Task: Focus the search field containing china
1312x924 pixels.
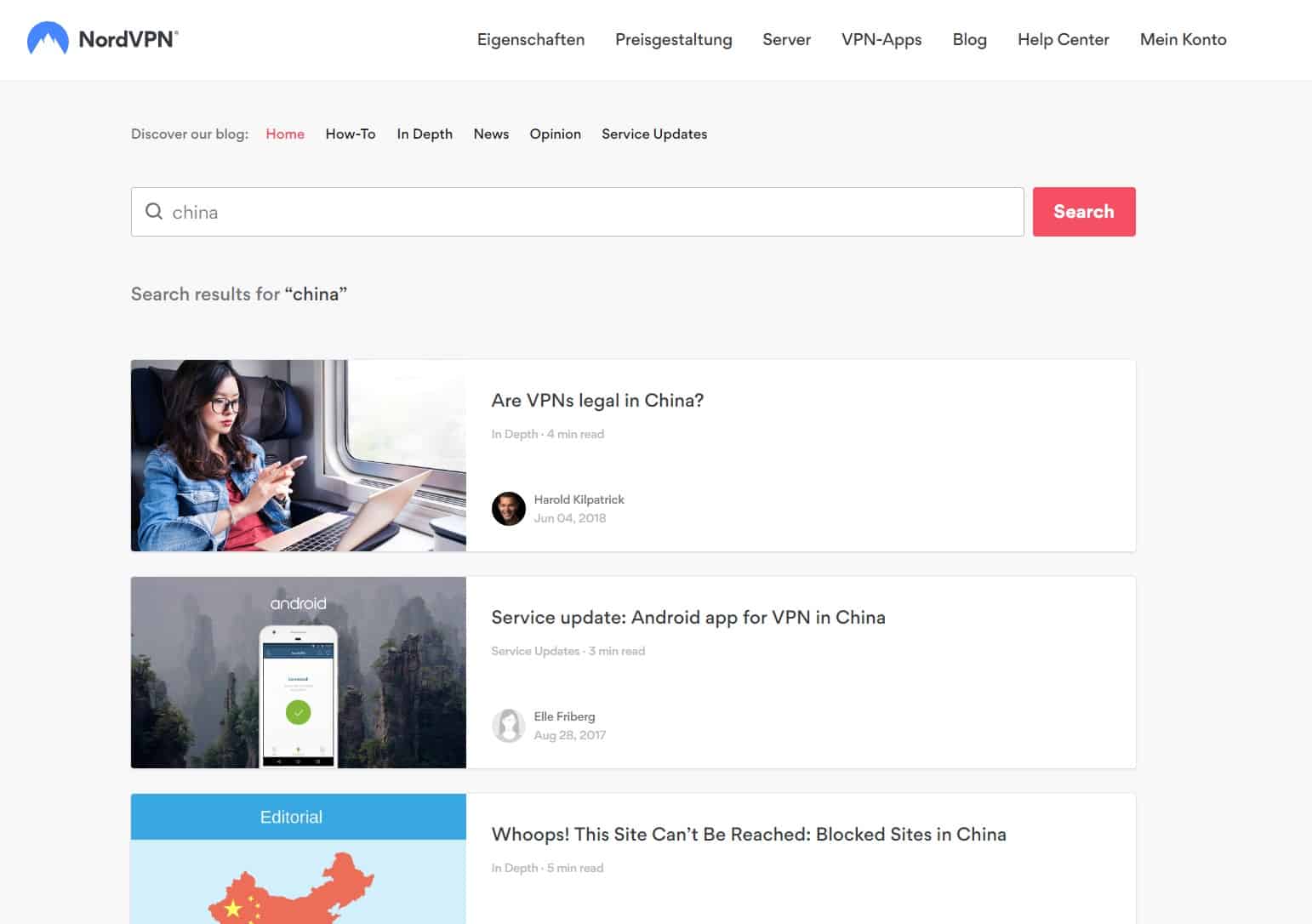Action: (578, 212)
